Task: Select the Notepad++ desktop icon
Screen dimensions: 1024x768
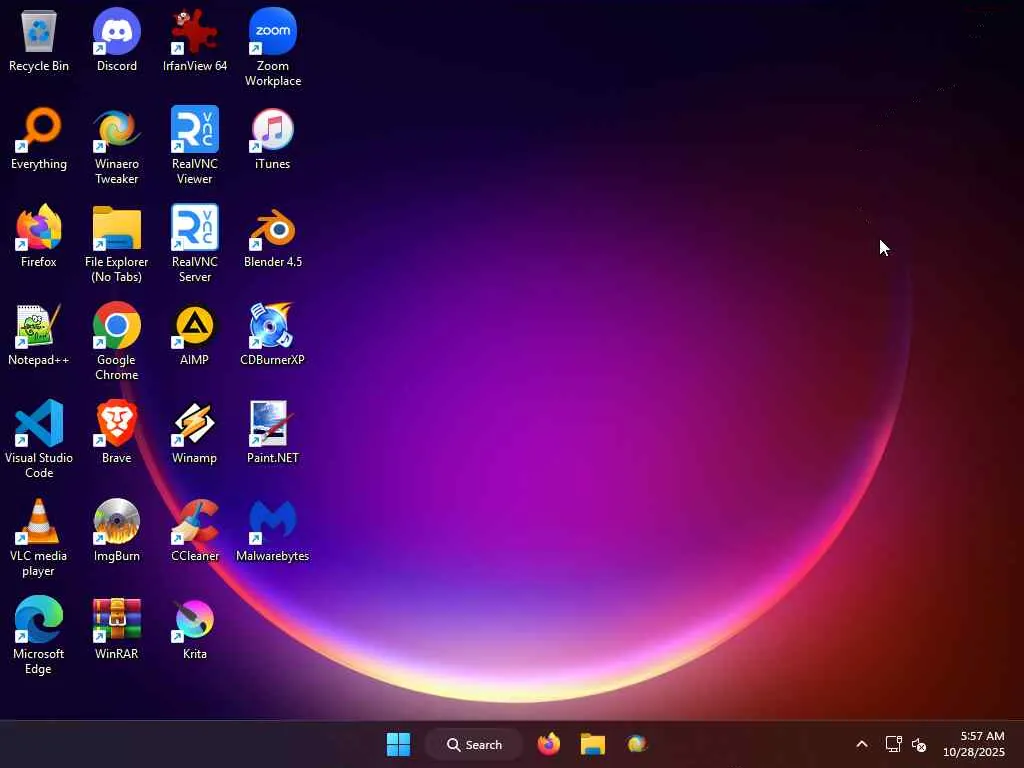Action: 39,334
